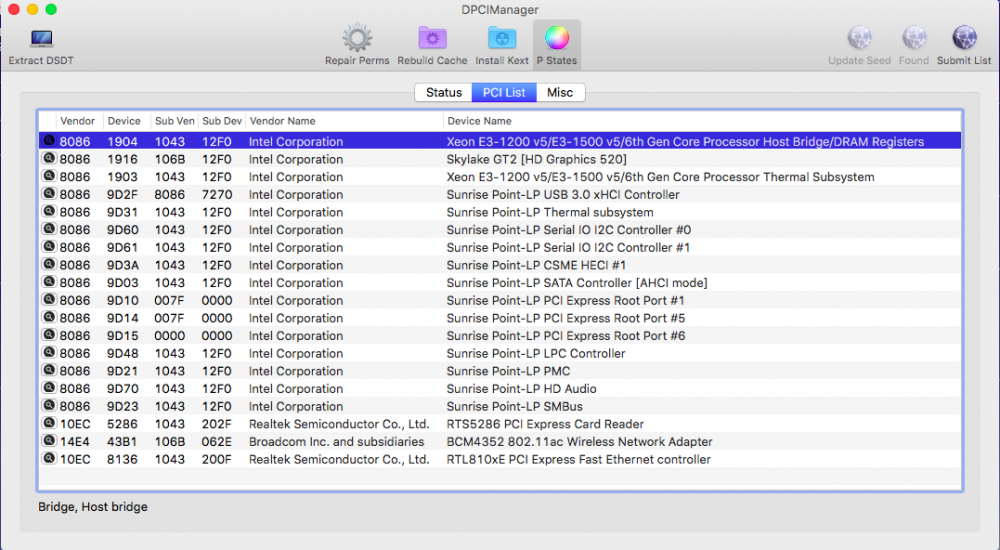Click the search icon on LPC Controller row
Screen dimensions: 1000x550
coord(49,352)
